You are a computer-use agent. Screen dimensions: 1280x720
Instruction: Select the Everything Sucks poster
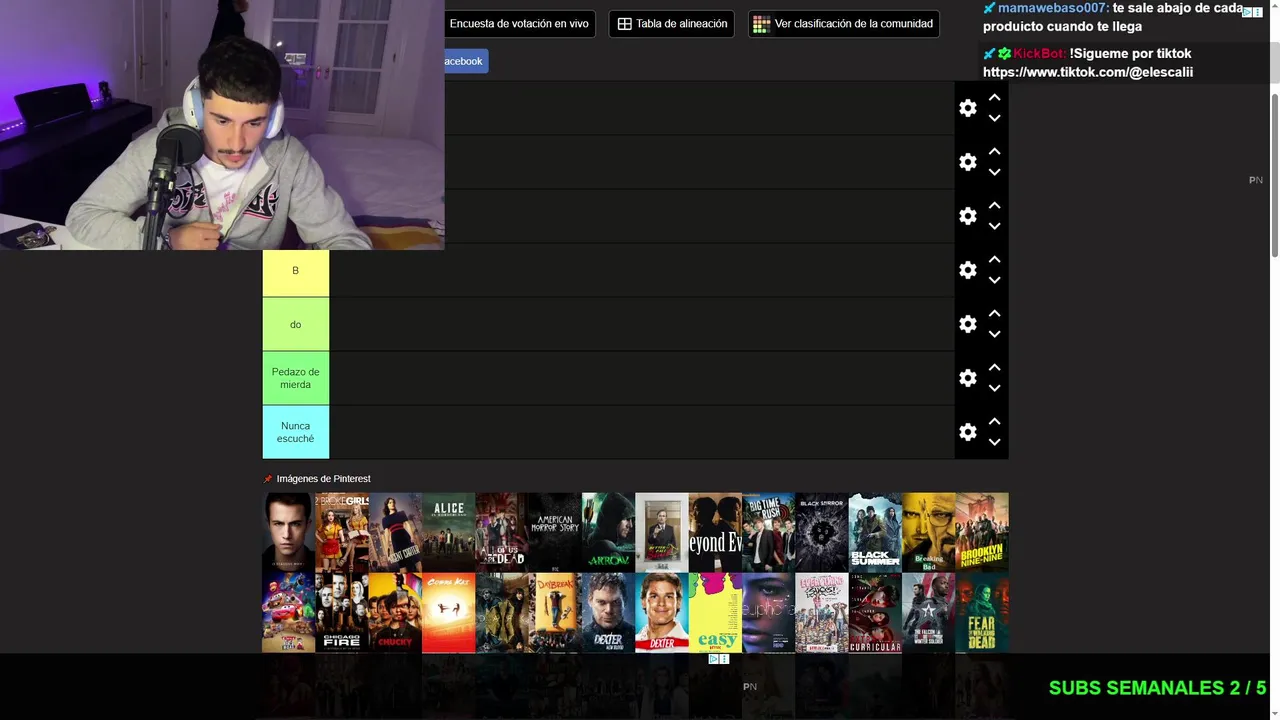point(822,612)
